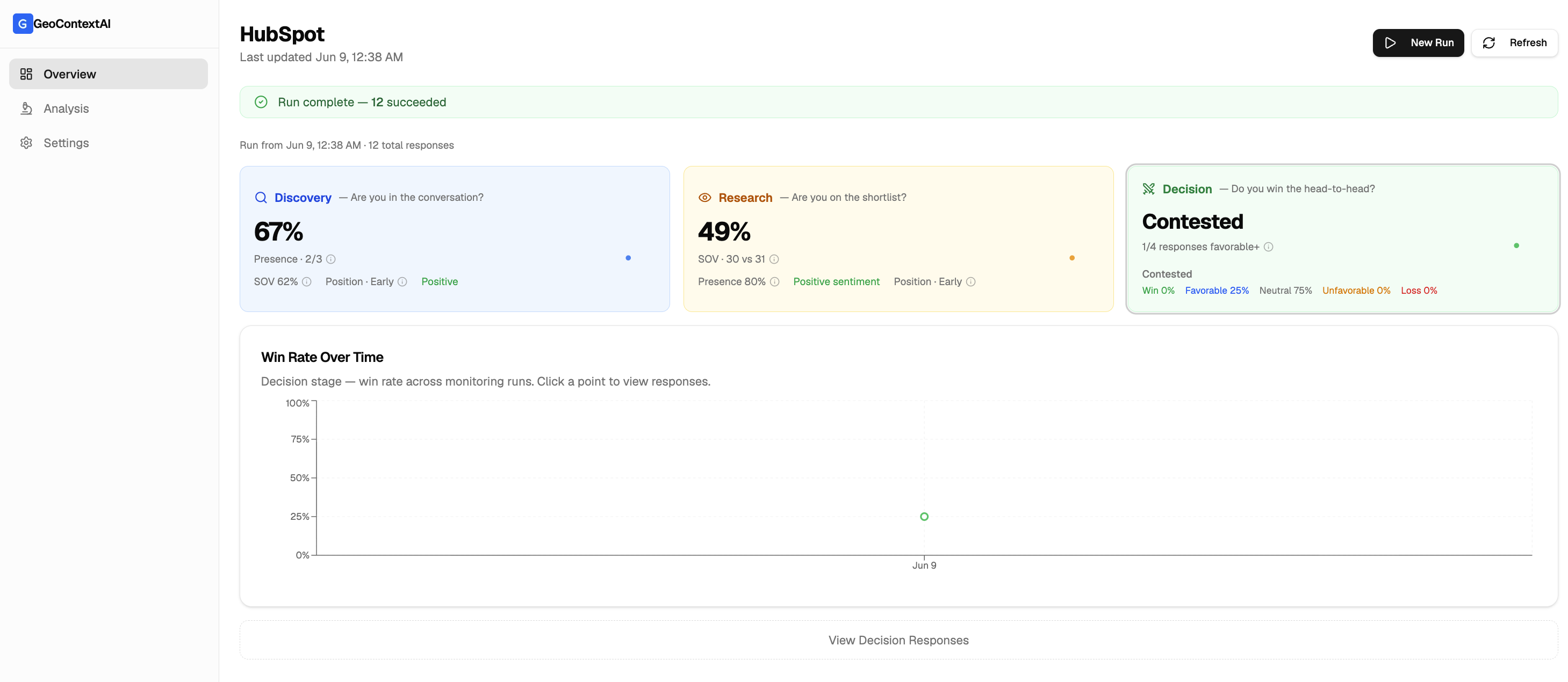This screenshot has height=682, width=1568.
Task: Click the info icon next to SOV 30 vs 31
Action: point(774,259)
